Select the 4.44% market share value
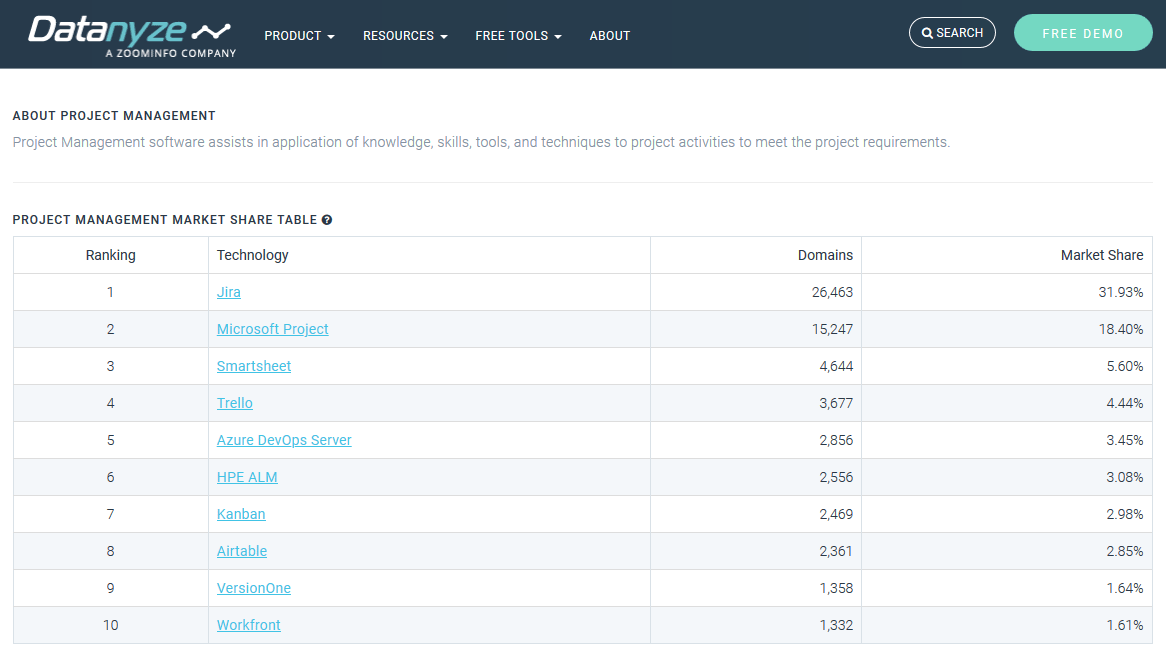The width and height of the screenshot is (1166, 656). point(1124,403)
